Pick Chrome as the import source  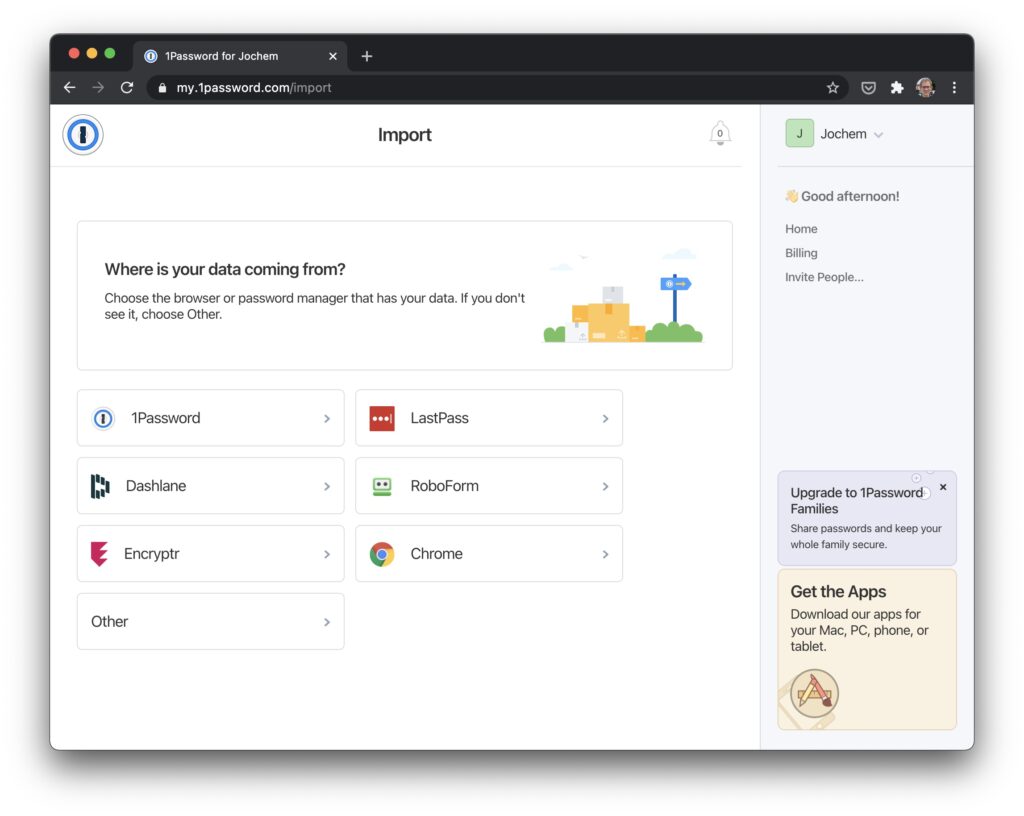(488, 554)
